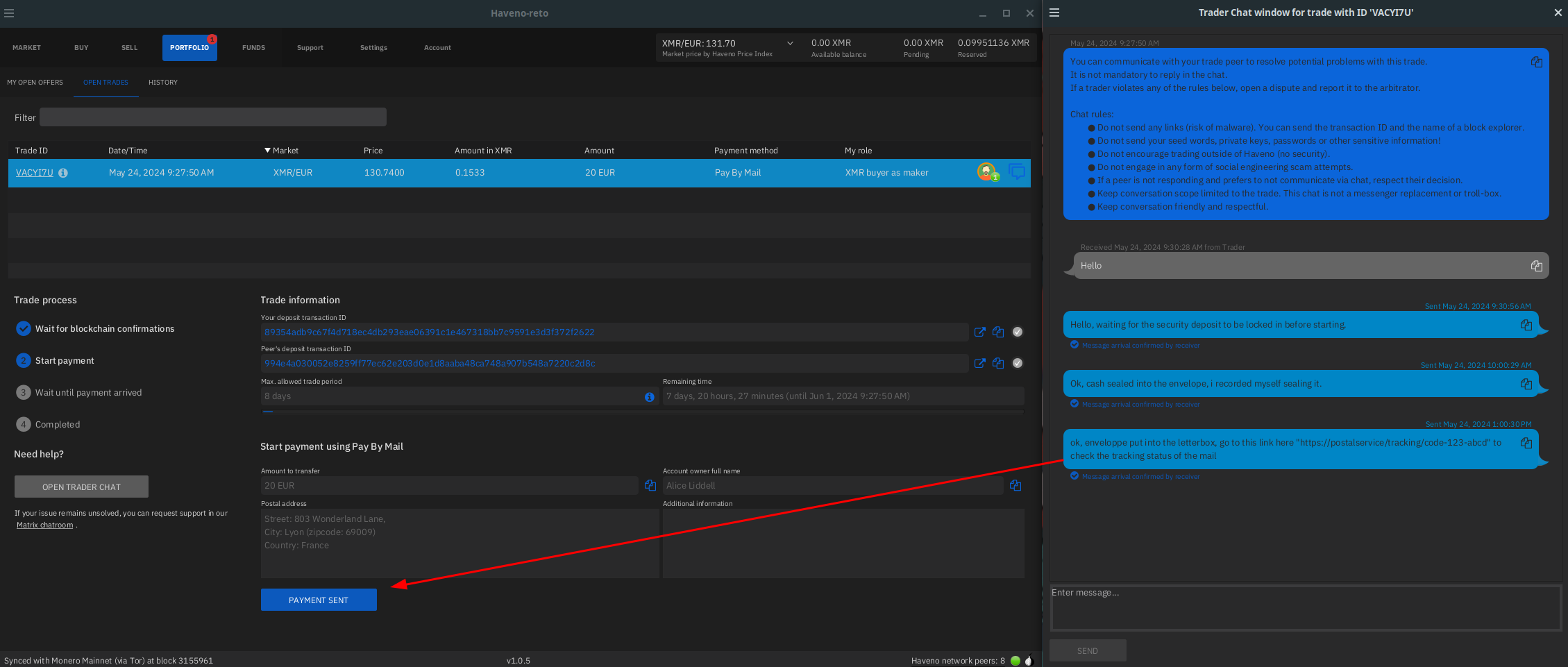Open the Matrix chatroom link
This screenshot has height=667, width=1568.
point(45,525)
